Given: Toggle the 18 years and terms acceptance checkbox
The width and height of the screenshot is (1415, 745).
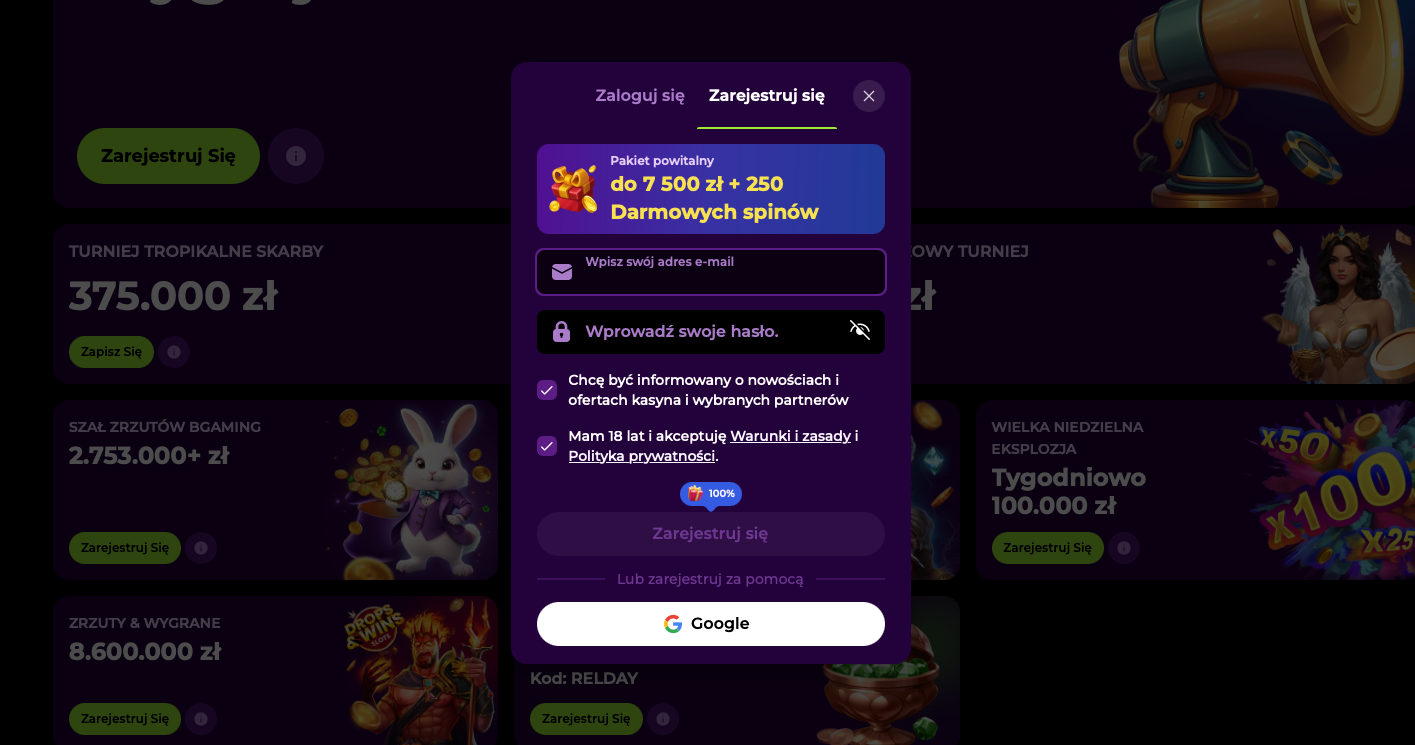Looking at the screenshot, I should pyautogui.click(x=547, y=446).
